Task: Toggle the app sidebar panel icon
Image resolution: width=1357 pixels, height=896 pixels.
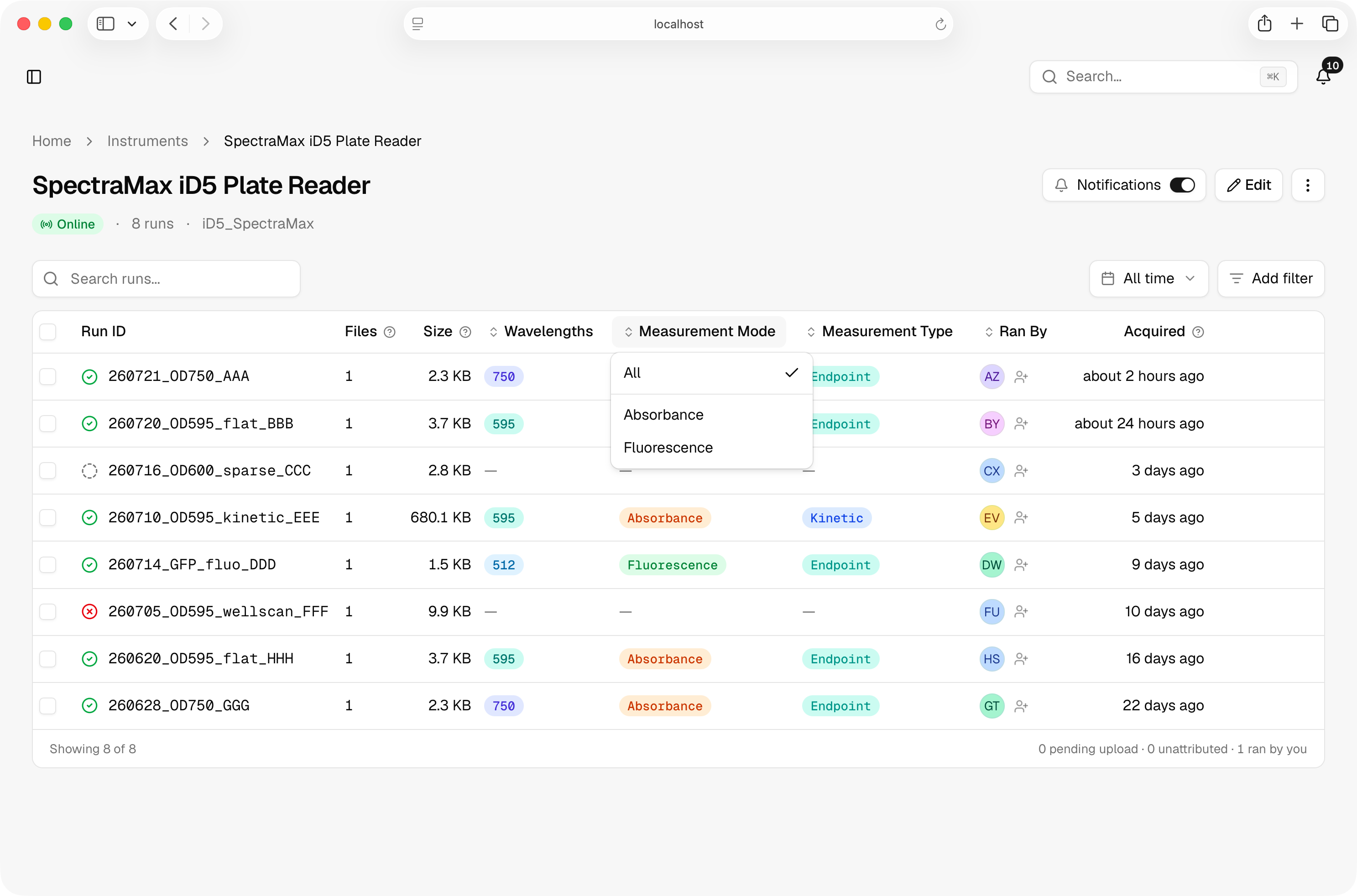Action: coord(34,77)
